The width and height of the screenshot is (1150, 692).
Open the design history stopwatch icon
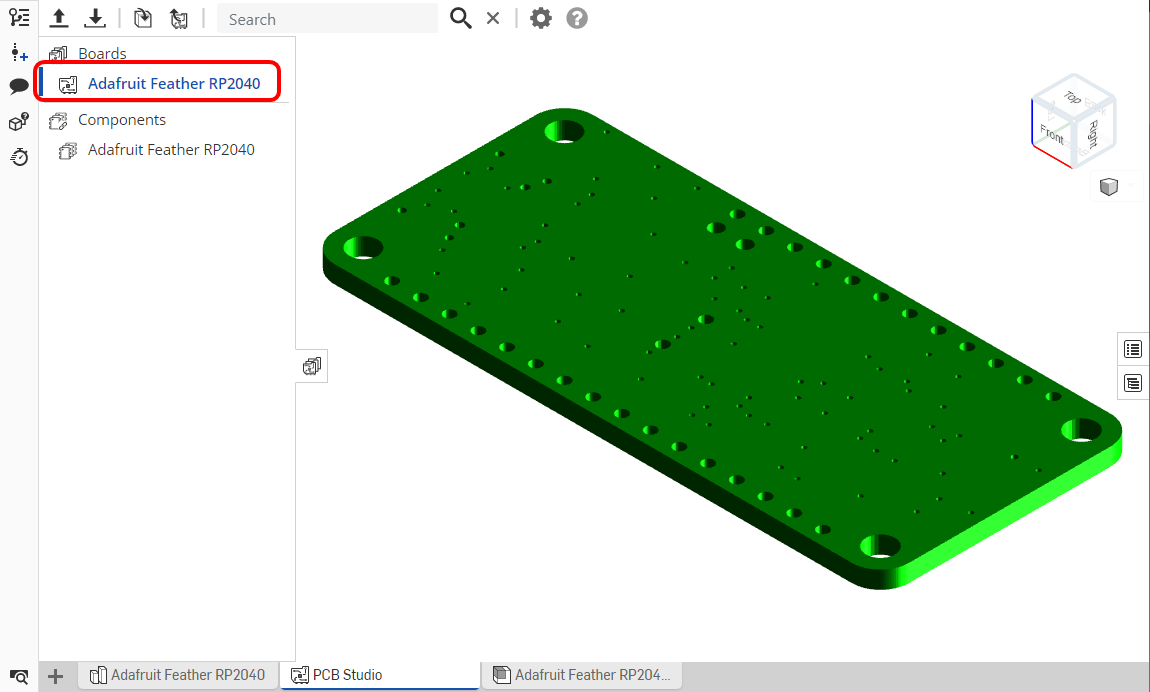coord(19,157)
